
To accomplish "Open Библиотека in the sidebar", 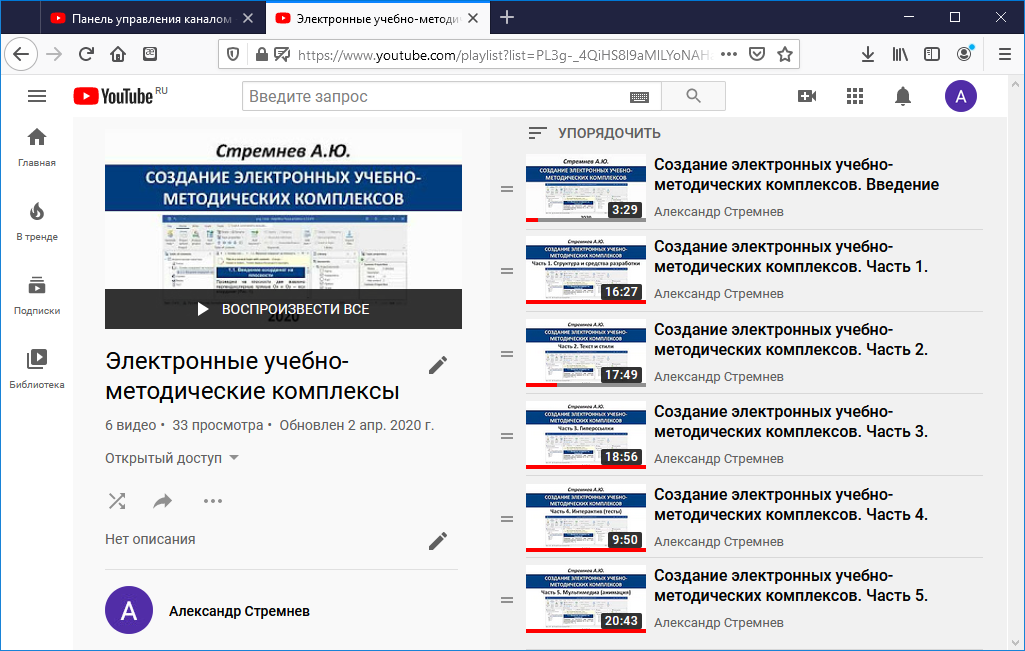I will (37, 369).
